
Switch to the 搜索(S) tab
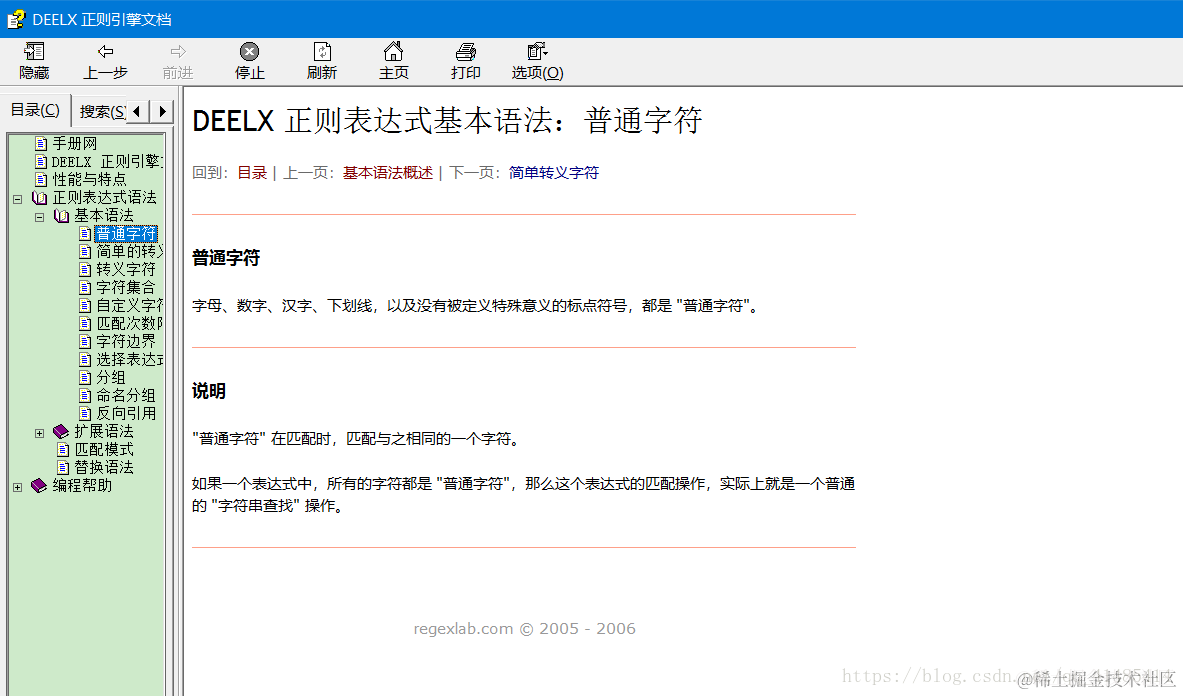click(x=101, y=112)
